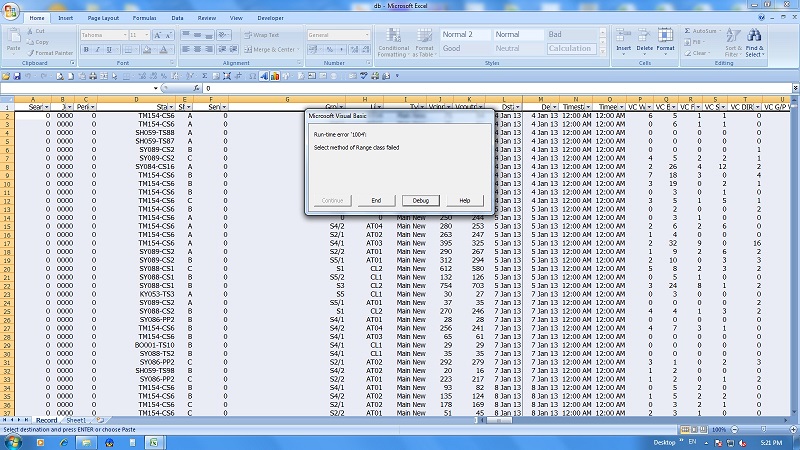Click End in the Visual Basic dialog
The image size is (800, 450).
pos(376,201)
